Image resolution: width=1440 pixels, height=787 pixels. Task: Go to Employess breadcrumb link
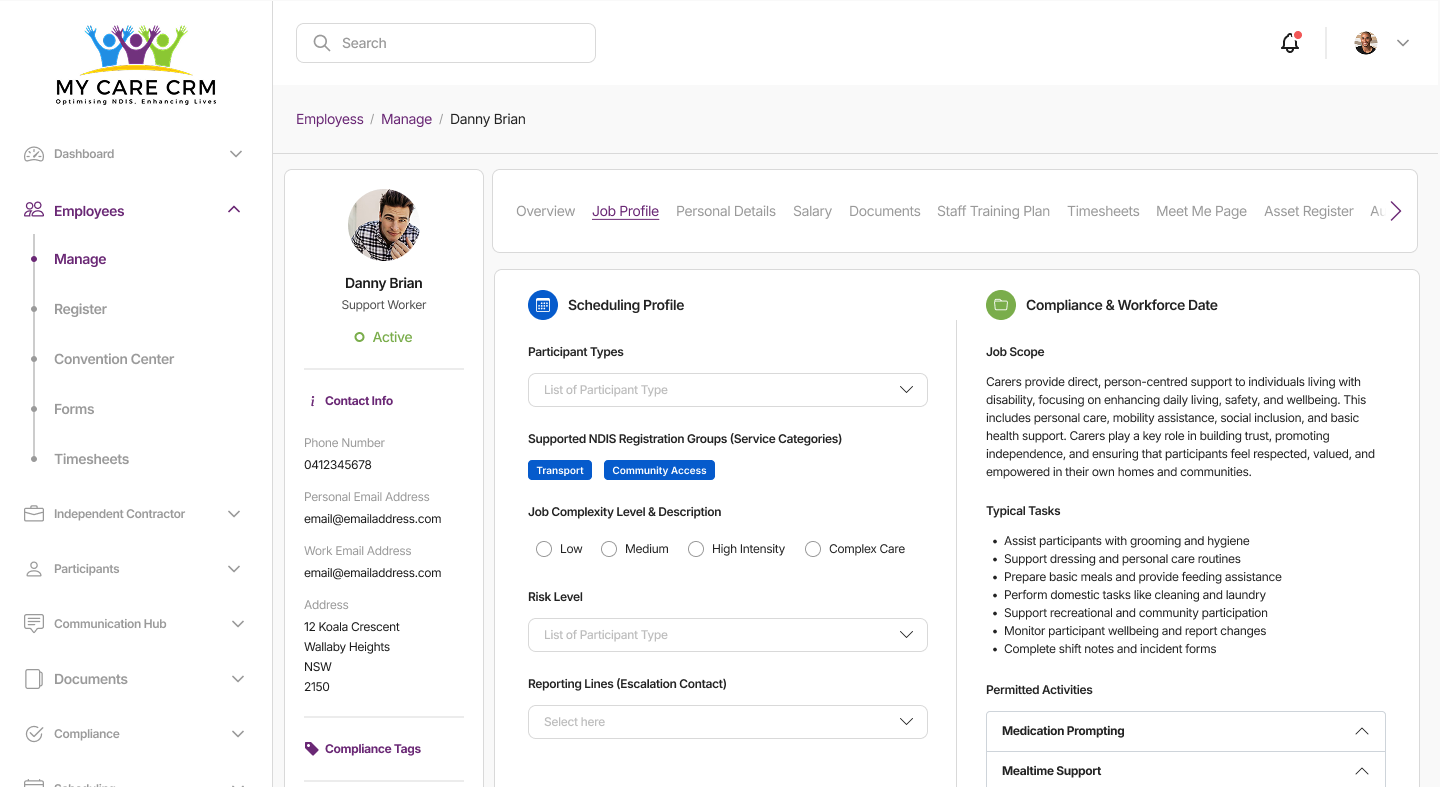(330, 119)
